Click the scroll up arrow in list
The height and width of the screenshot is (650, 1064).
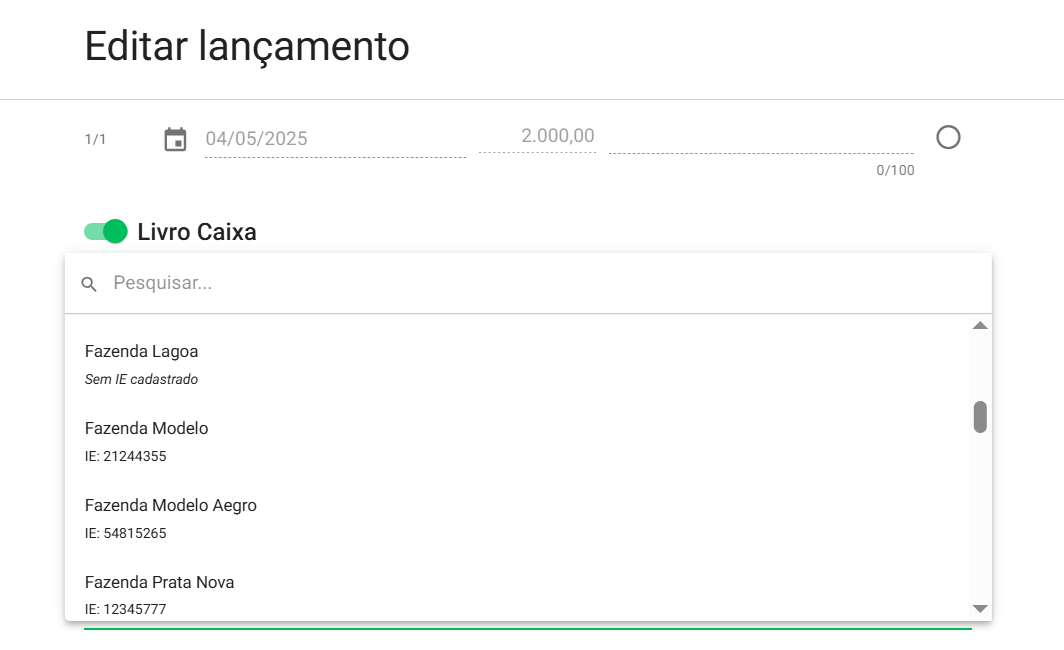980,326
